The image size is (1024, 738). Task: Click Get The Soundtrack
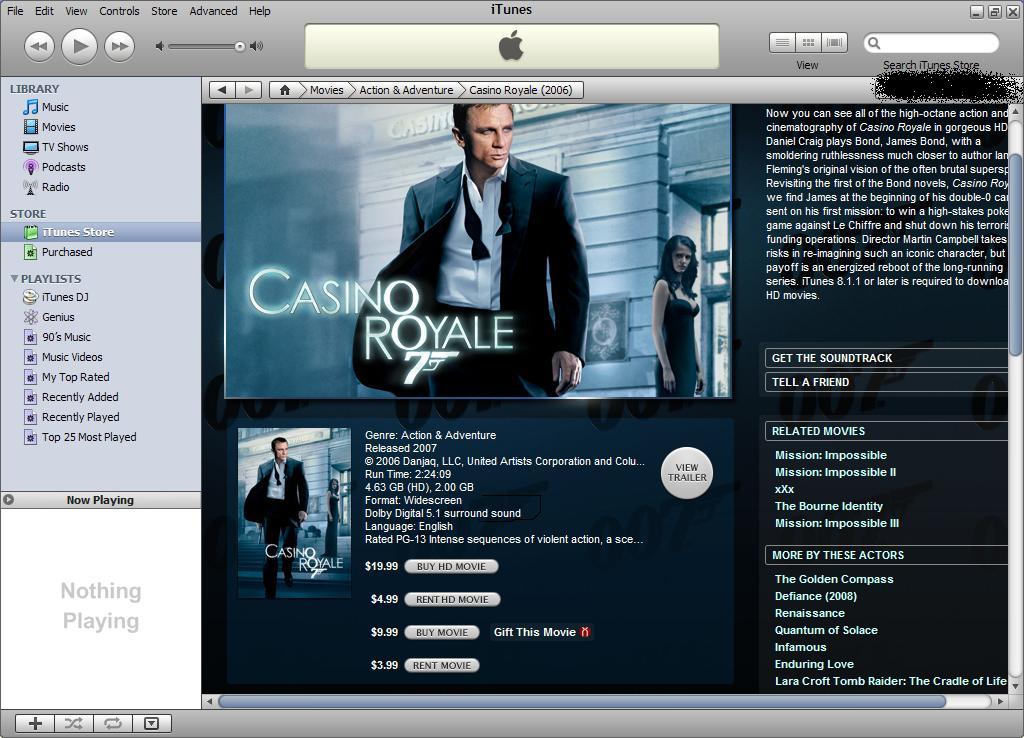click(886, 358)
